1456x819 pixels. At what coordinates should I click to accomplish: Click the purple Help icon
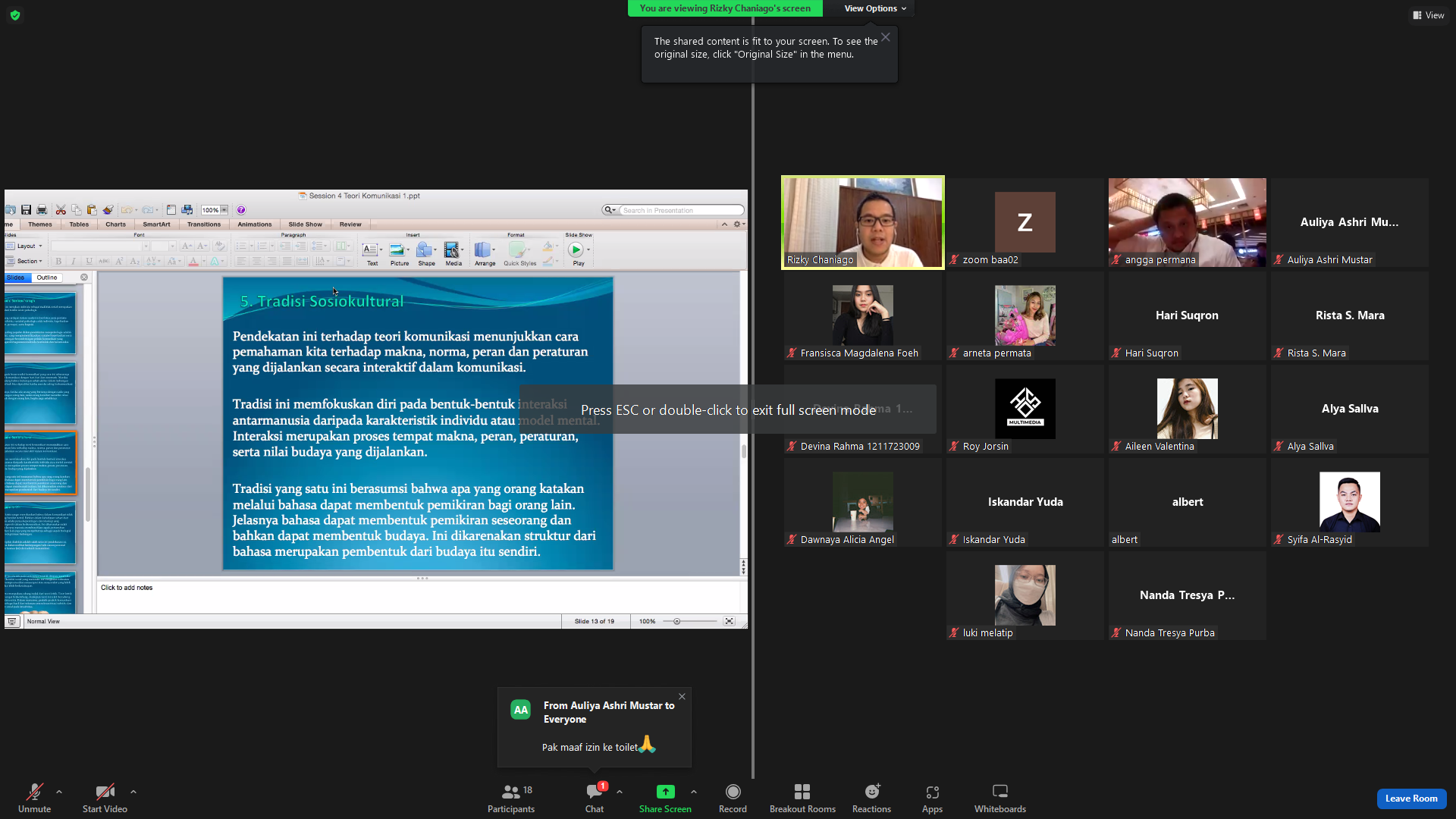tap(241, 210)
